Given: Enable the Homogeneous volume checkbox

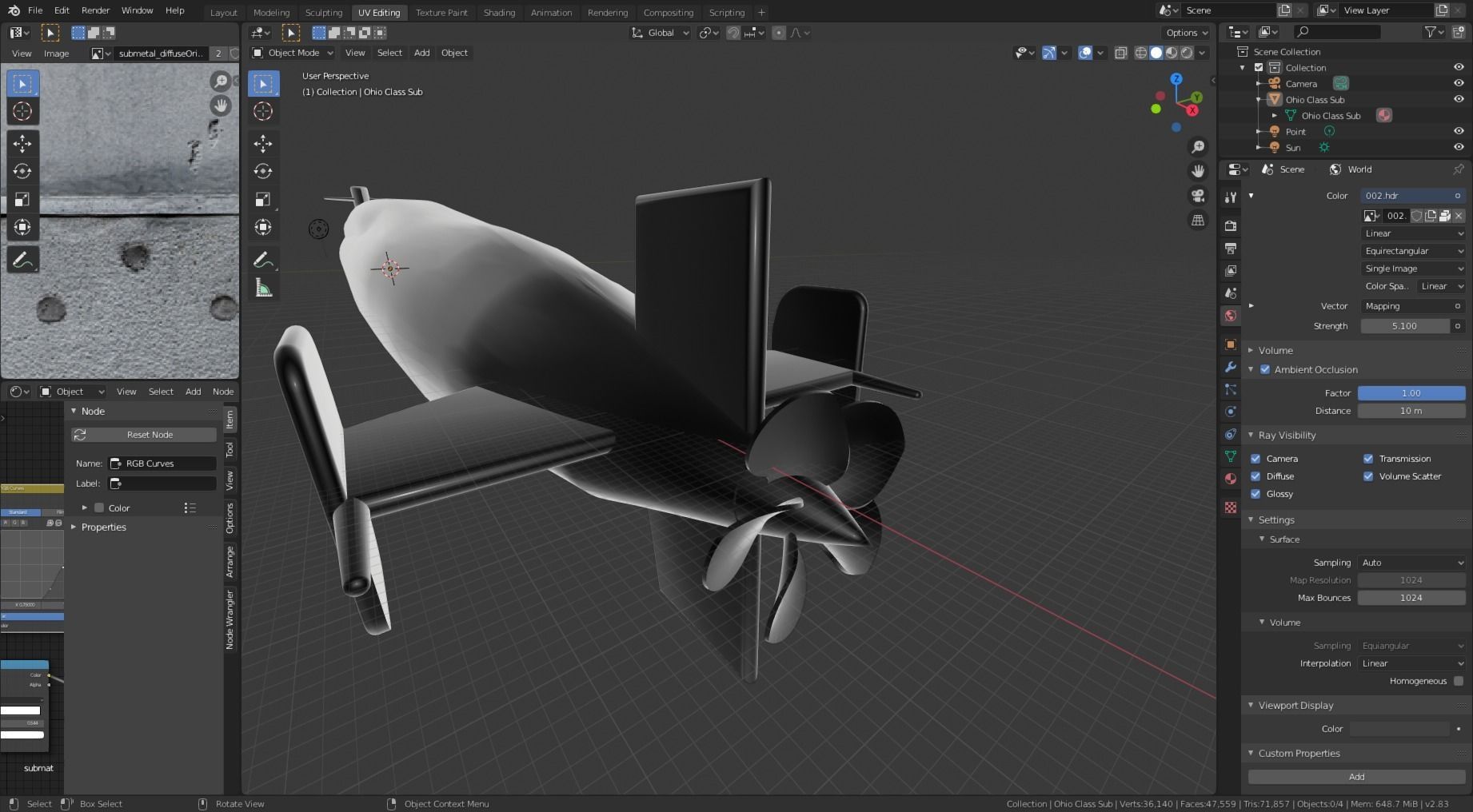Looking at the screenshot, I should [x=1459, y=681].
